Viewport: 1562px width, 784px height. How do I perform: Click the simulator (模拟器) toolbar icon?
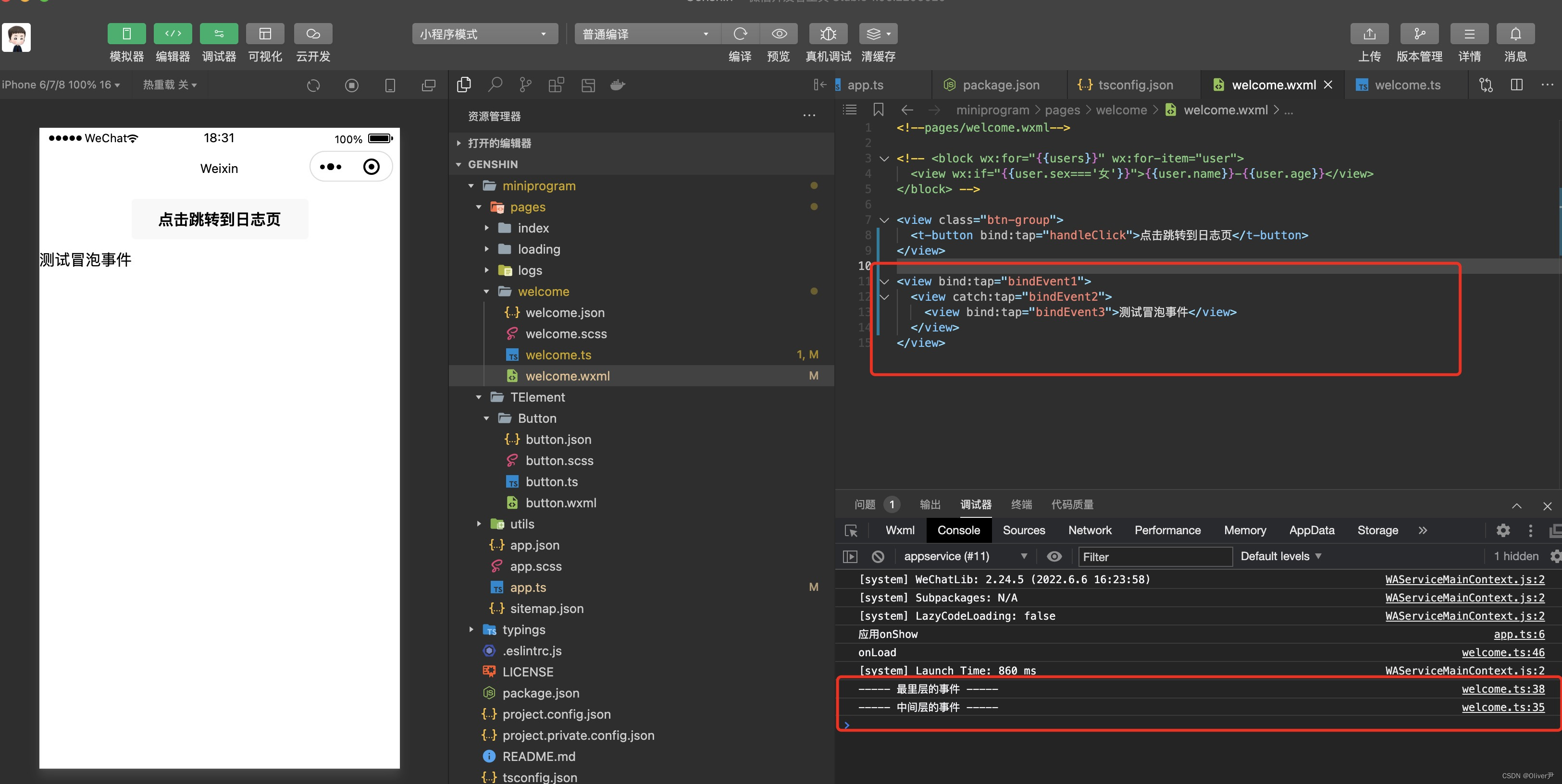[126, 34]
